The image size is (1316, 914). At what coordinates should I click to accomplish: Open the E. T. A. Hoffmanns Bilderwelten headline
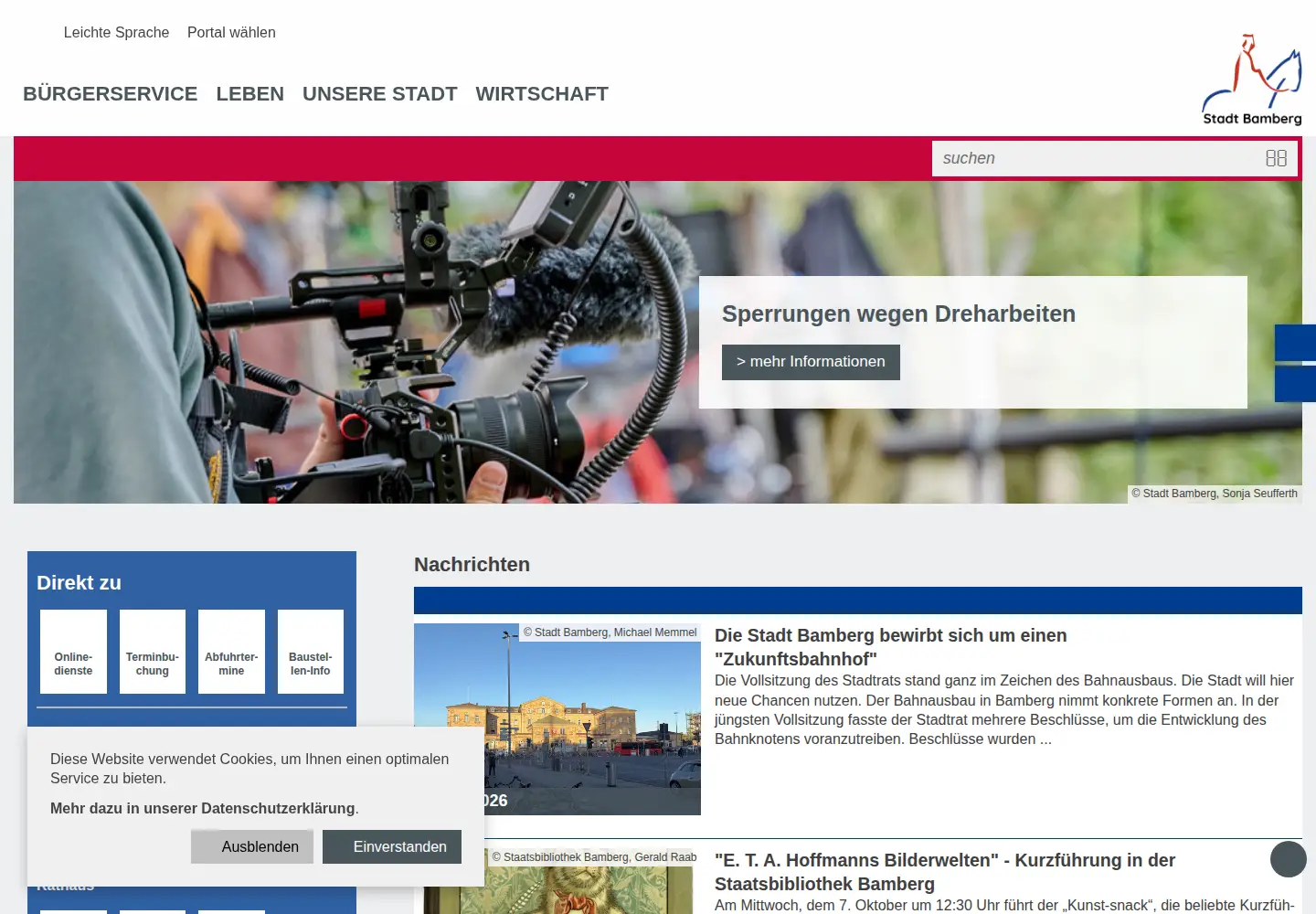944,872
